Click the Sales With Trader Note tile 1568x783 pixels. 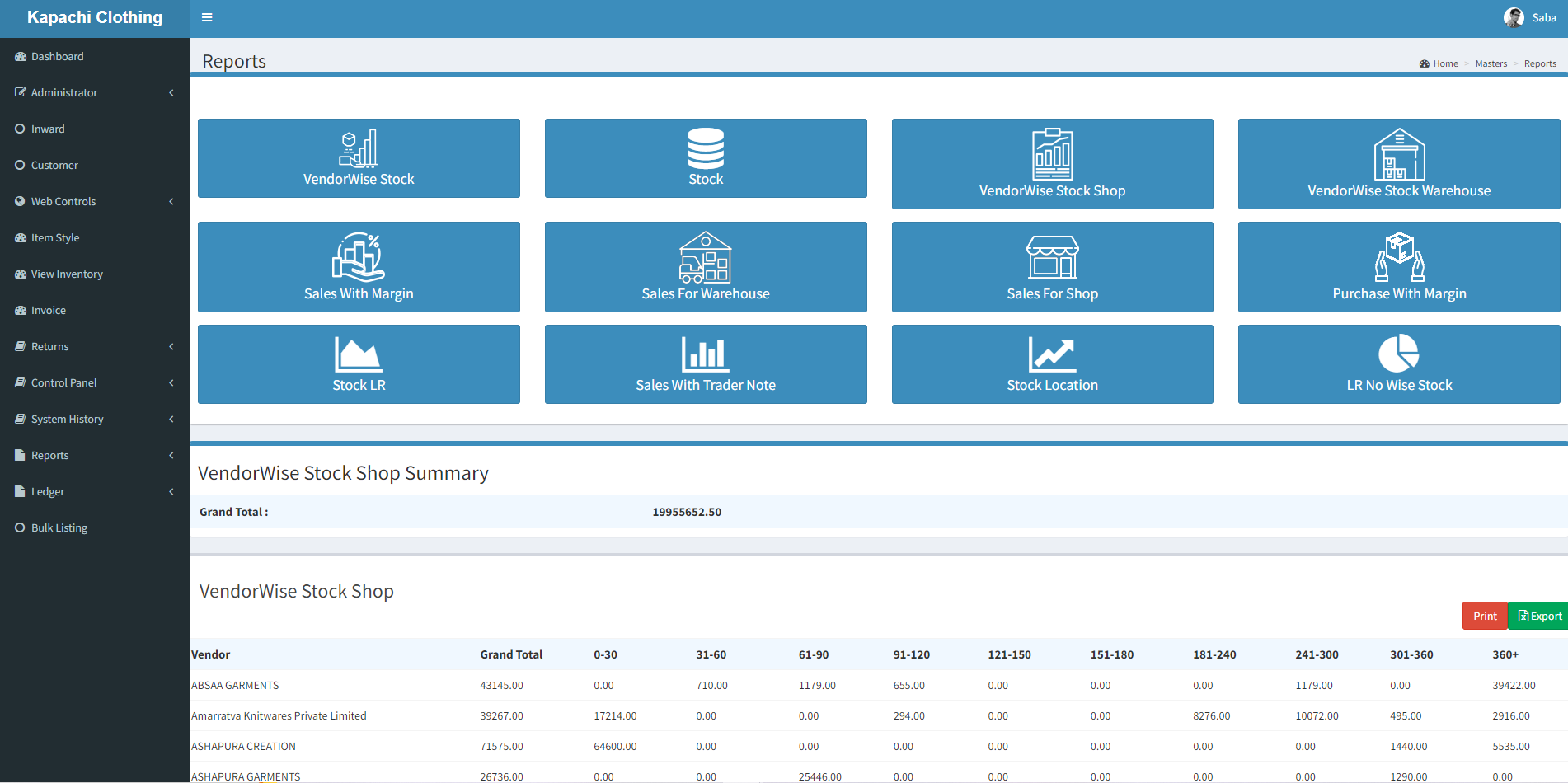[x=706, y=364]
